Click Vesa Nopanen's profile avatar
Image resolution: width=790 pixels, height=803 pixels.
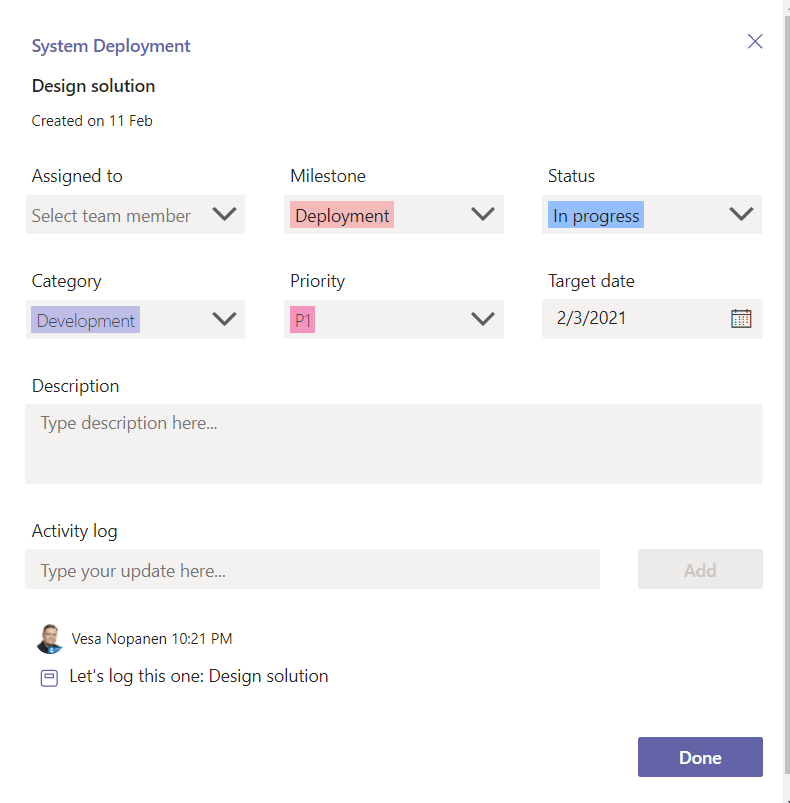pos(49,638)
